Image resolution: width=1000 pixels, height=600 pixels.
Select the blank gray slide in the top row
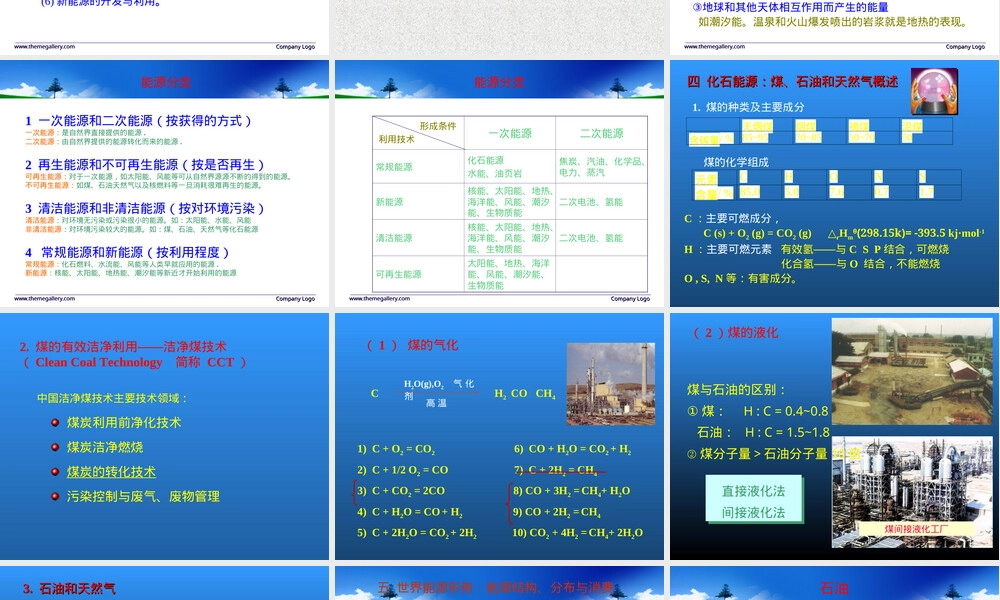tap(499, 27)
